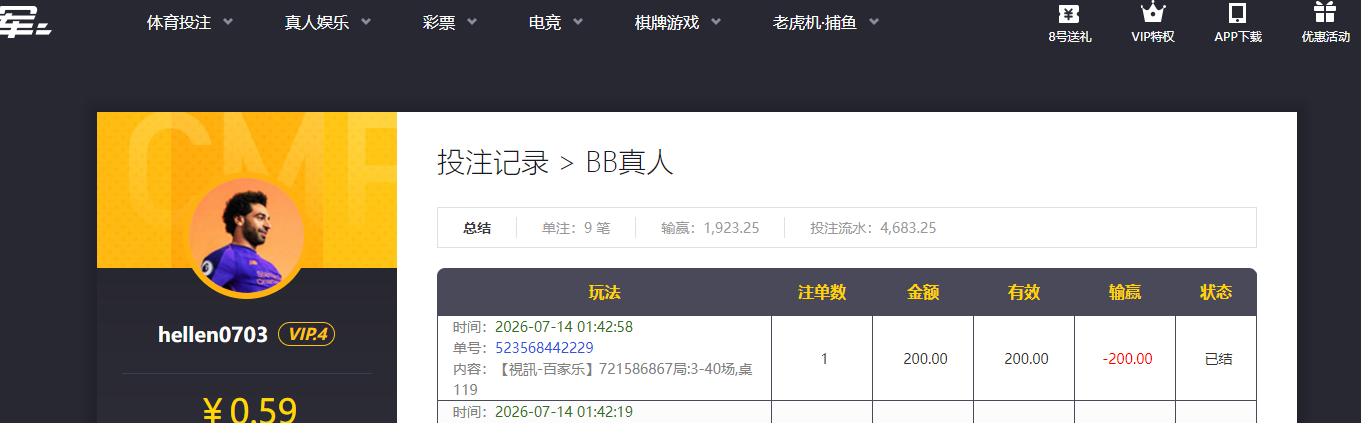Click the username hellen0703
The height and width of the screenshot is (423, 1361).
[x=213, y=335]
